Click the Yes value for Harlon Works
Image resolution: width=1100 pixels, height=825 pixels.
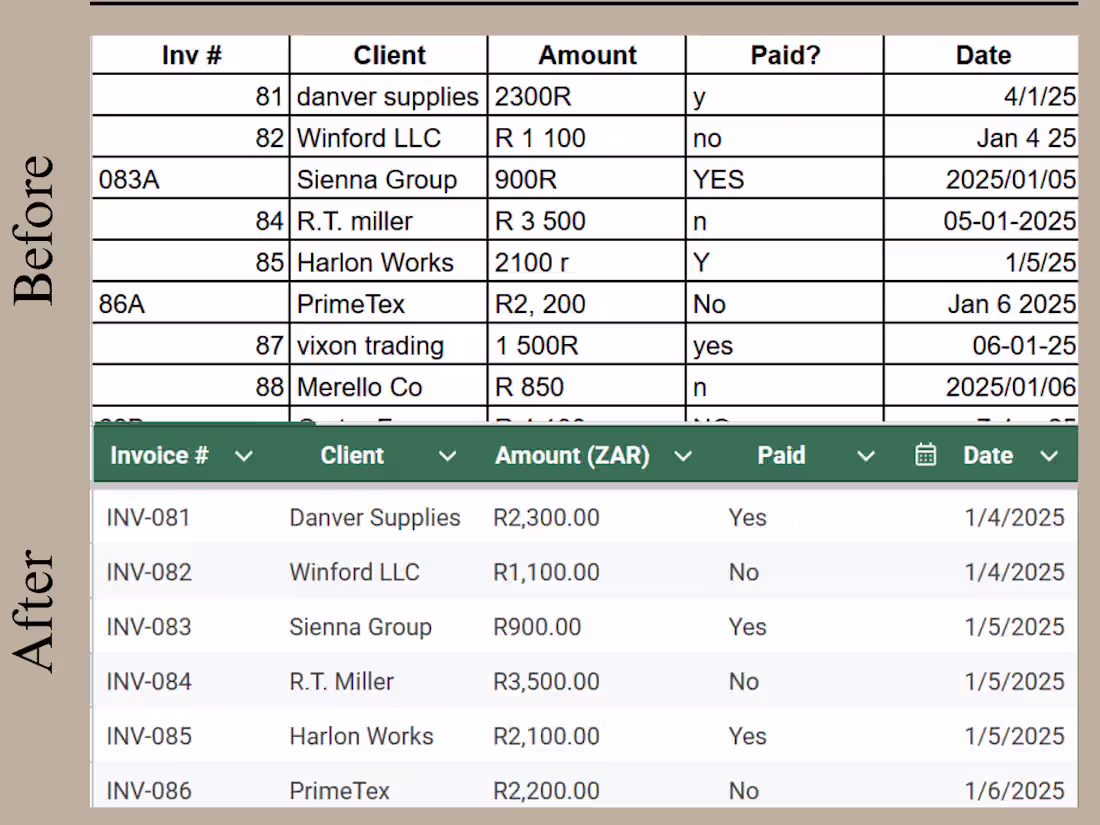tap(747, 736)
